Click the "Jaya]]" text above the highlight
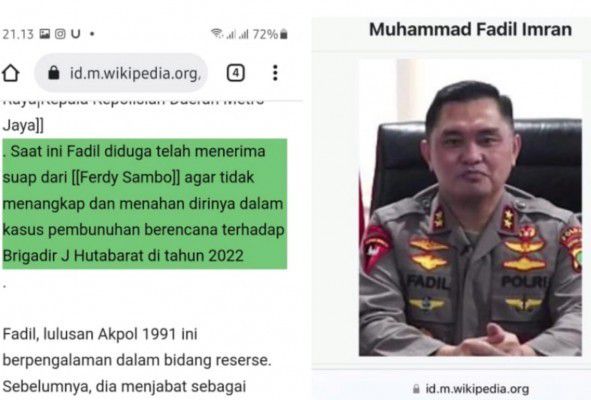Screen dimensions: 591x400 pyautogui.click(x=23, y=125)
